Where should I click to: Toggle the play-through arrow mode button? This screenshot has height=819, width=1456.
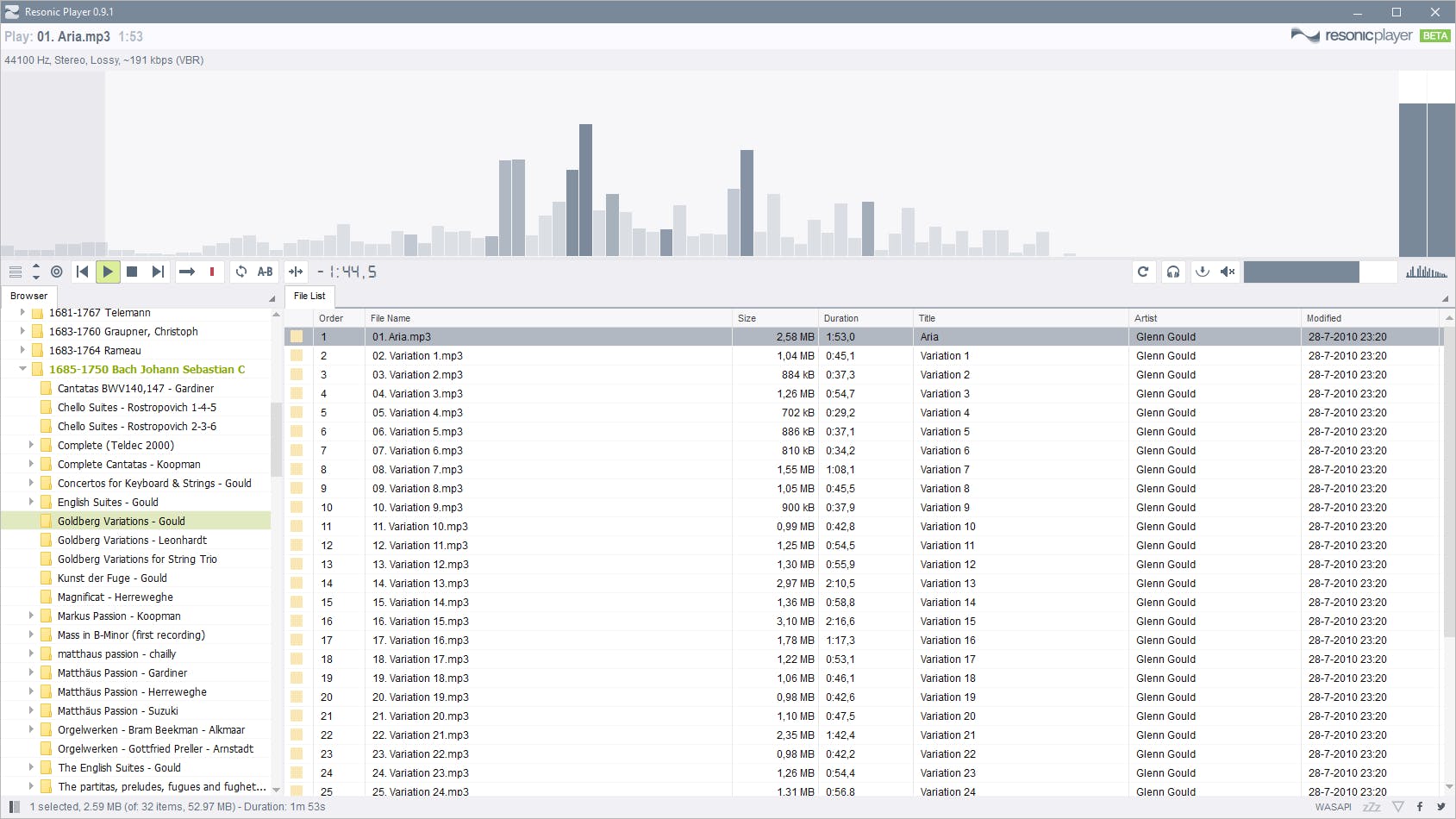(x=187, y=272)
